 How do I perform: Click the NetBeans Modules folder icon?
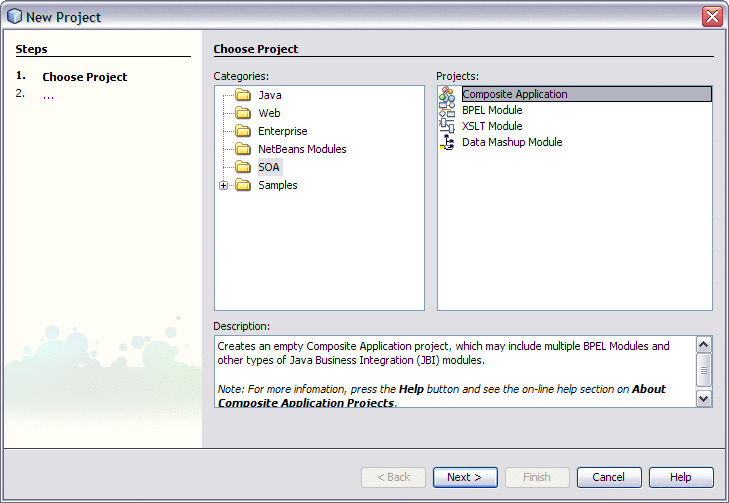point(243,149)
